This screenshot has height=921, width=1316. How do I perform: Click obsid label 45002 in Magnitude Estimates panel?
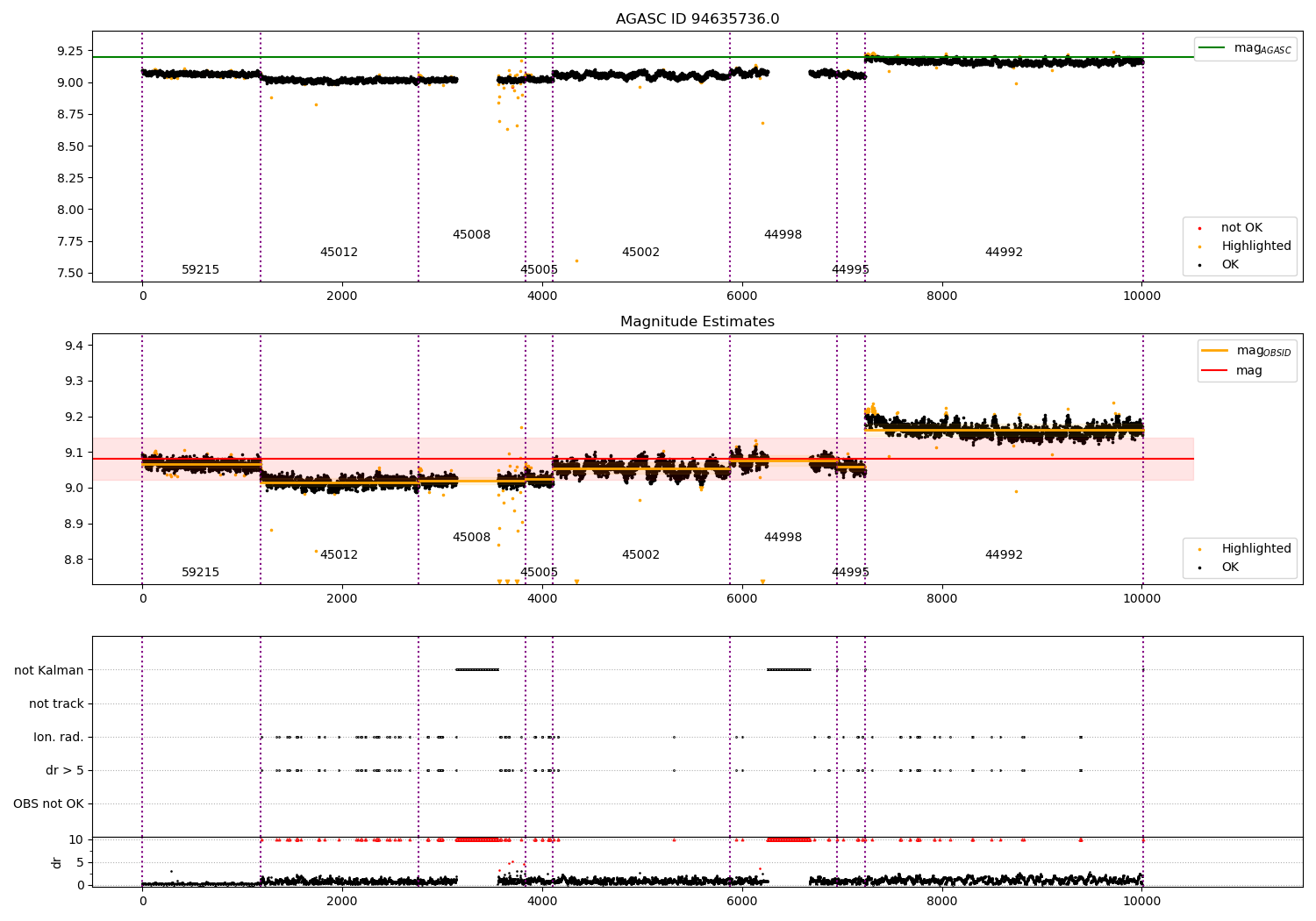[640, 555]
